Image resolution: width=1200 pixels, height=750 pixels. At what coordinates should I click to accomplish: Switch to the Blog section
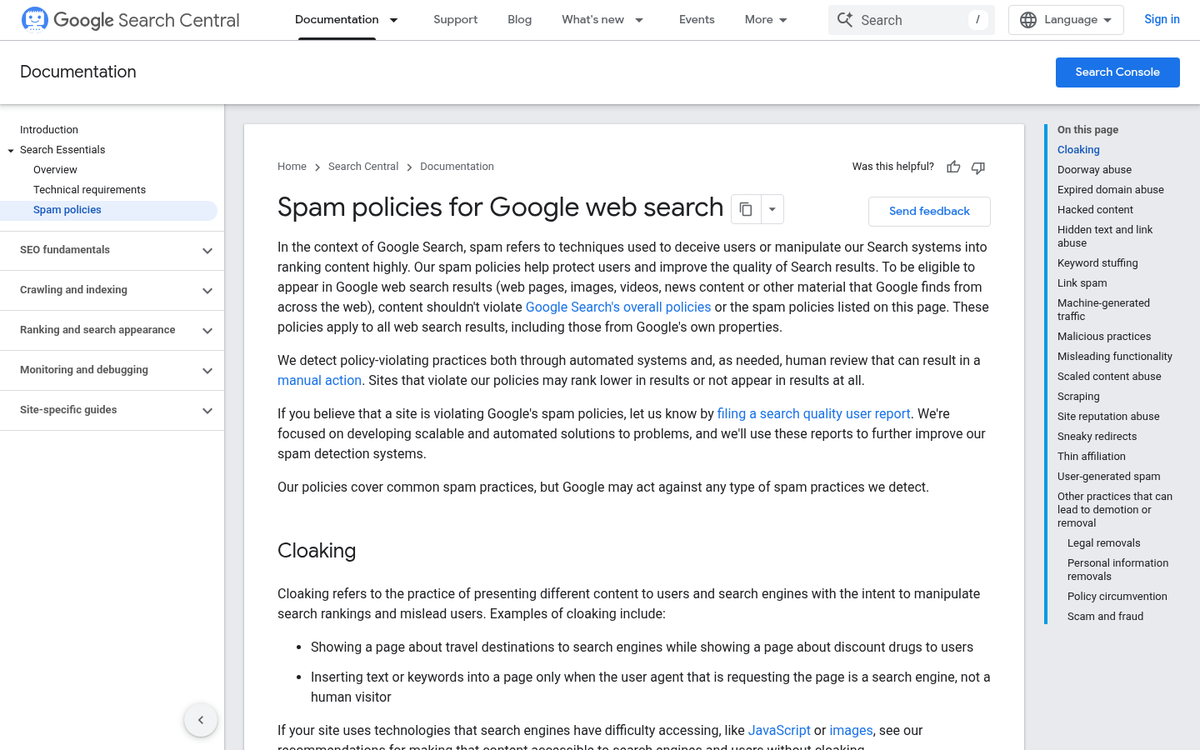click(x=519, y=19)
